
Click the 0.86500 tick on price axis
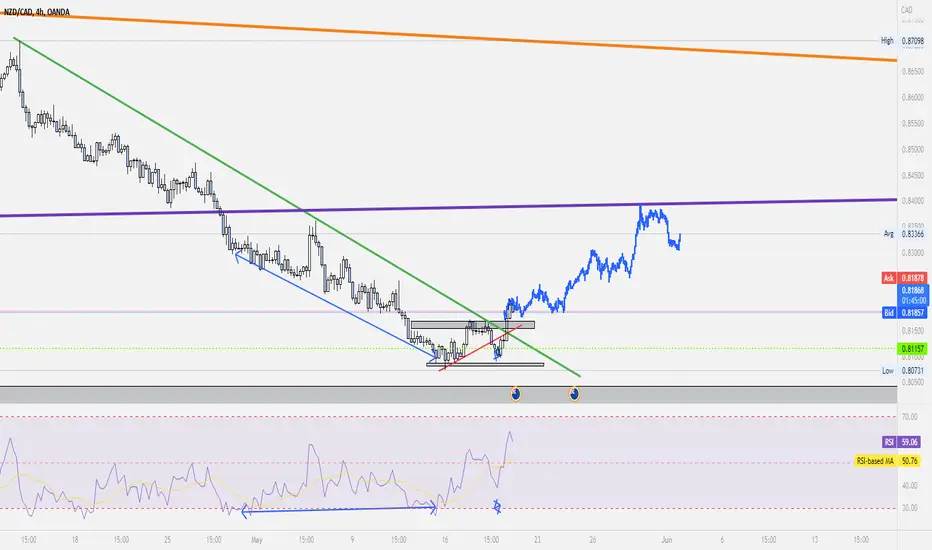pos(912,71)
